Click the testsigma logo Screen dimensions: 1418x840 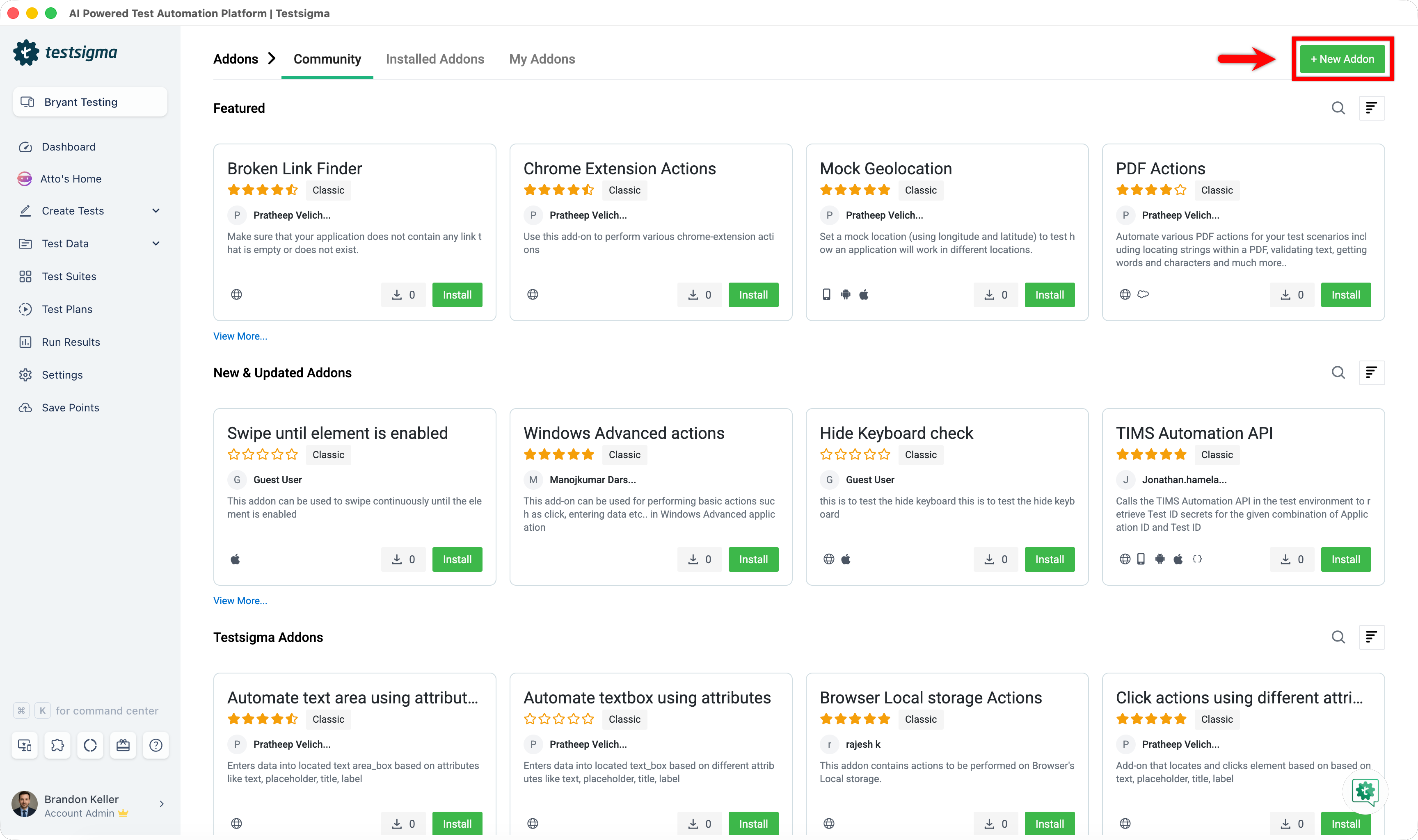point(65,52)
